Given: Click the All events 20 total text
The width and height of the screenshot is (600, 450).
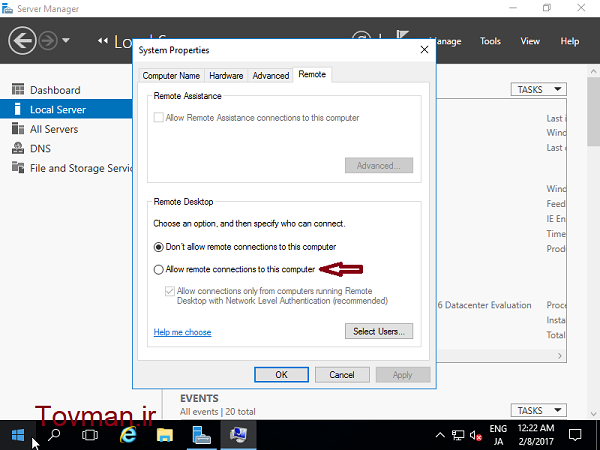Looking at the screenshot, I should [217, 412].
